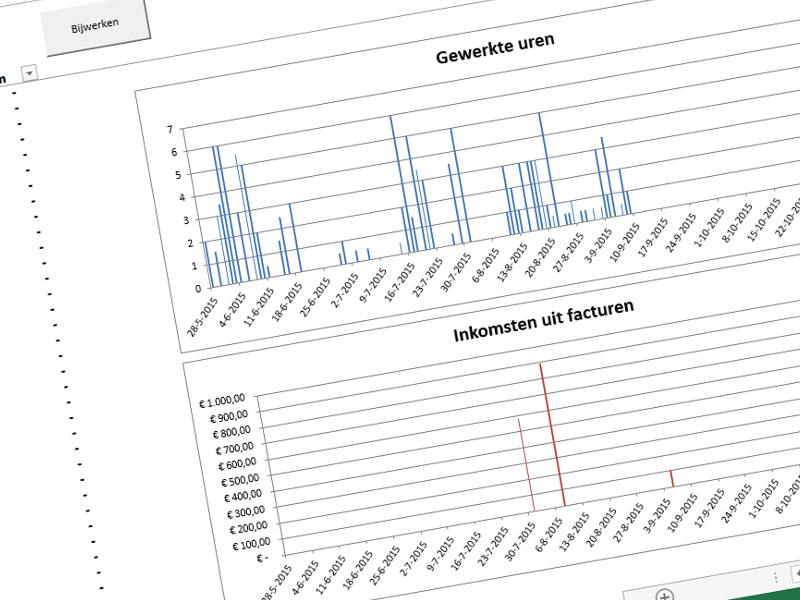The height and width of the screenshot is (600, 800).
Task: Select the 'Gewerkte uren' chart title
Action: [x=495, y=49]
